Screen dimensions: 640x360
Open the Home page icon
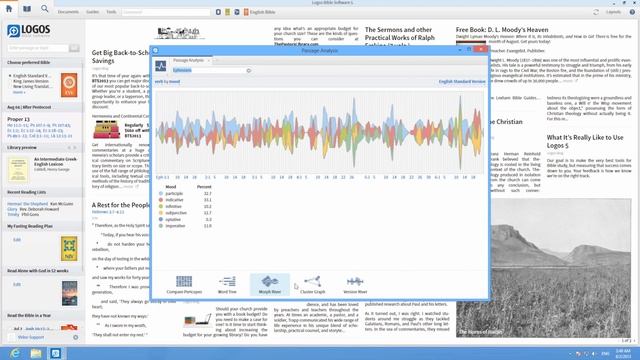9,9
